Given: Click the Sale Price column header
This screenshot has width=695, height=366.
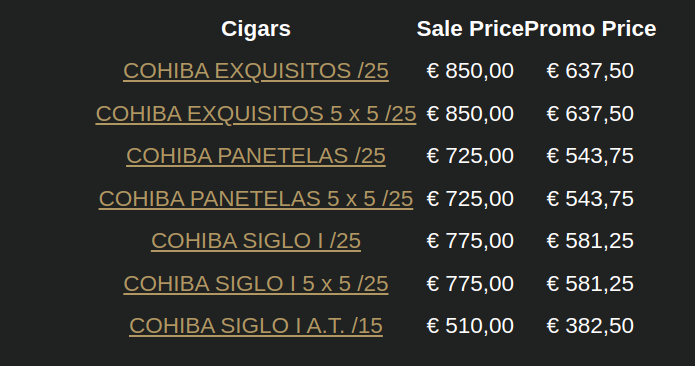Looking at the screenshot, I should (x=470, y=29).
